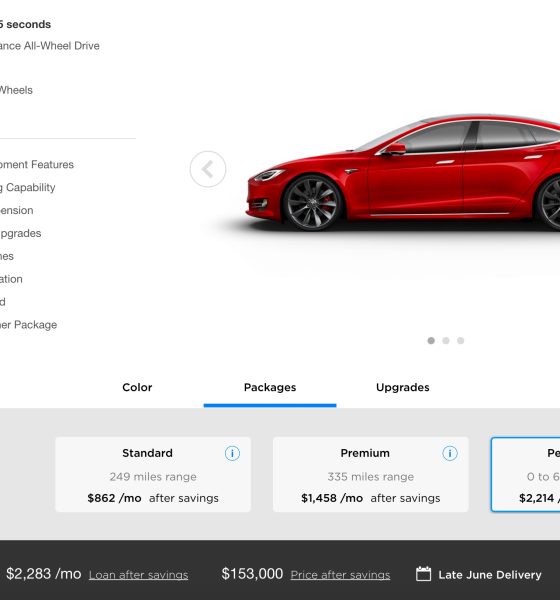This screenshot has height=600, width=560.
Task: Switch to the Upgrades tab
Action: [x=403, y=387]
